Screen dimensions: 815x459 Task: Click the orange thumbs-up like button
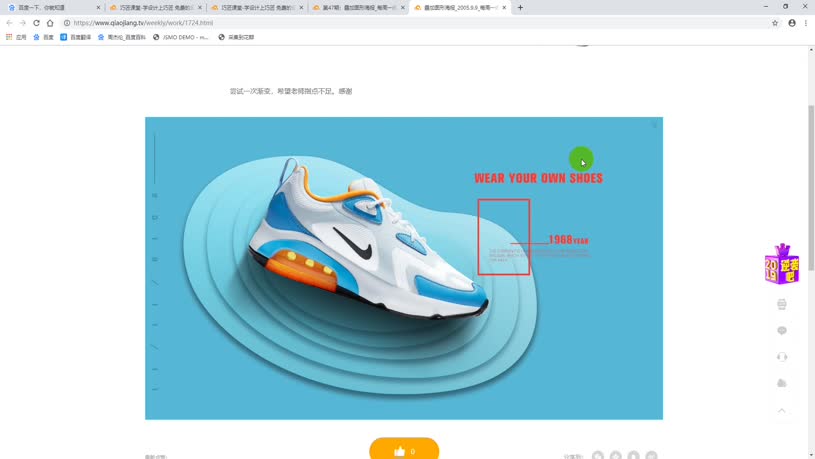(x=404, y=450)
